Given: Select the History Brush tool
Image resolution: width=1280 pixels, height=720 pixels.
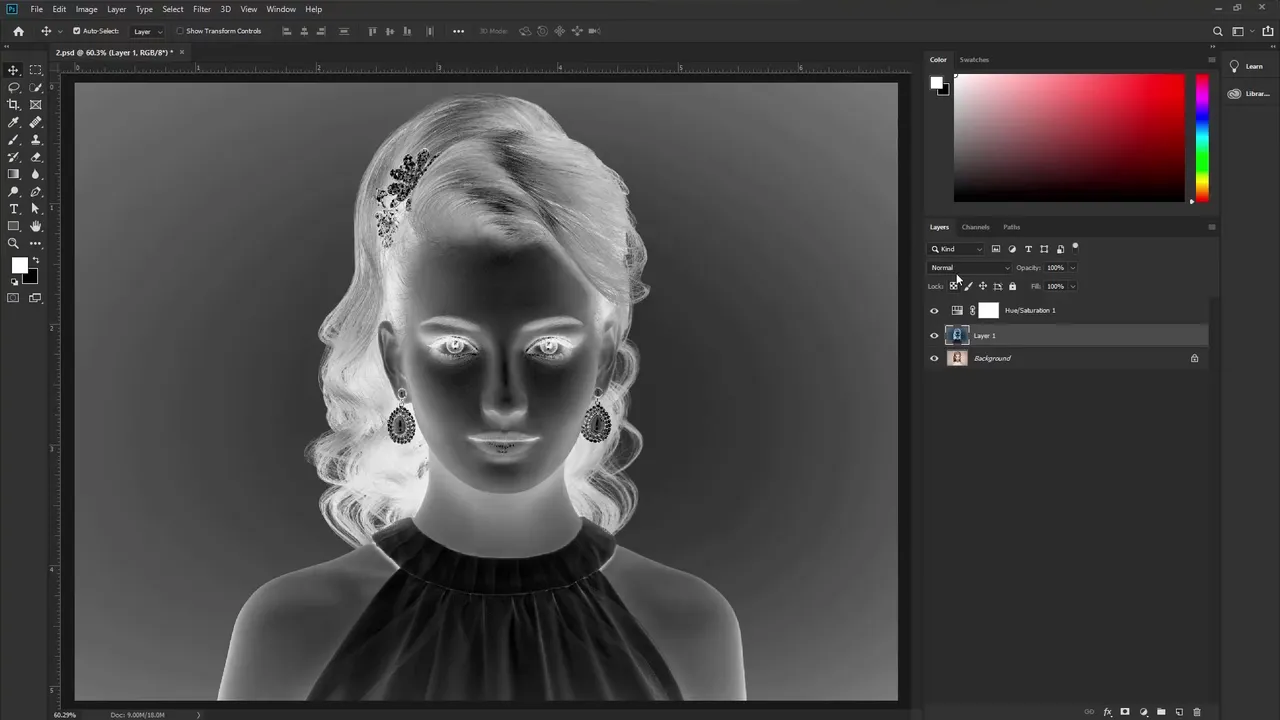Looking at the screenshot, I should point(14,157).
